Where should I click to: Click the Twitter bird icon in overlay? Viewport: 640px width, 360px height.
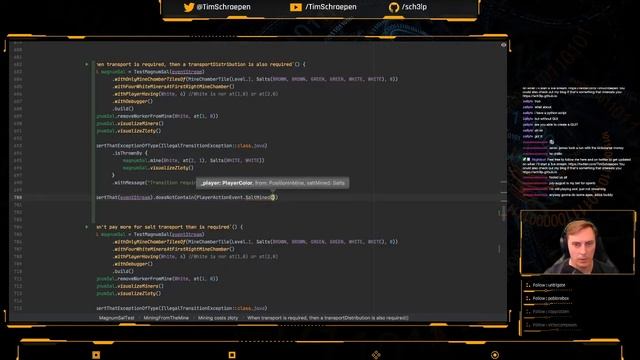[189, 7]
